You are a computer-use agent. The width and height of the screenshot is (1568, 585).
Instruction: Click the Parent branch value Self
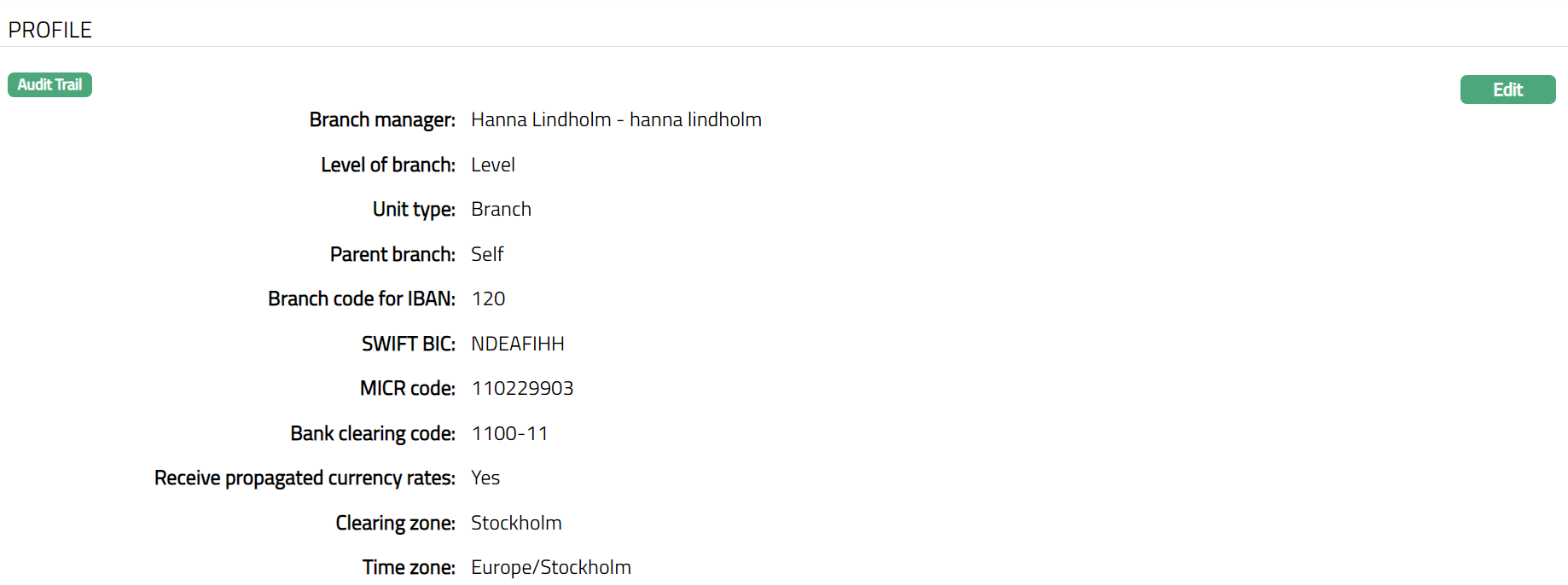click(487, 254)
